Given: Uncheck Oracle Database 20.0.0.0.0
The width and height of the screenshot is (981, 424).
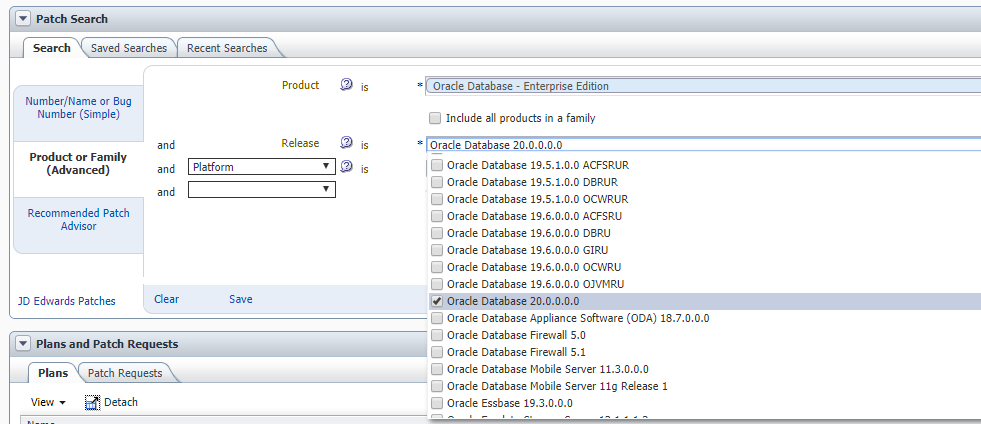Looking at the screenshot, I should pos(437,301).
